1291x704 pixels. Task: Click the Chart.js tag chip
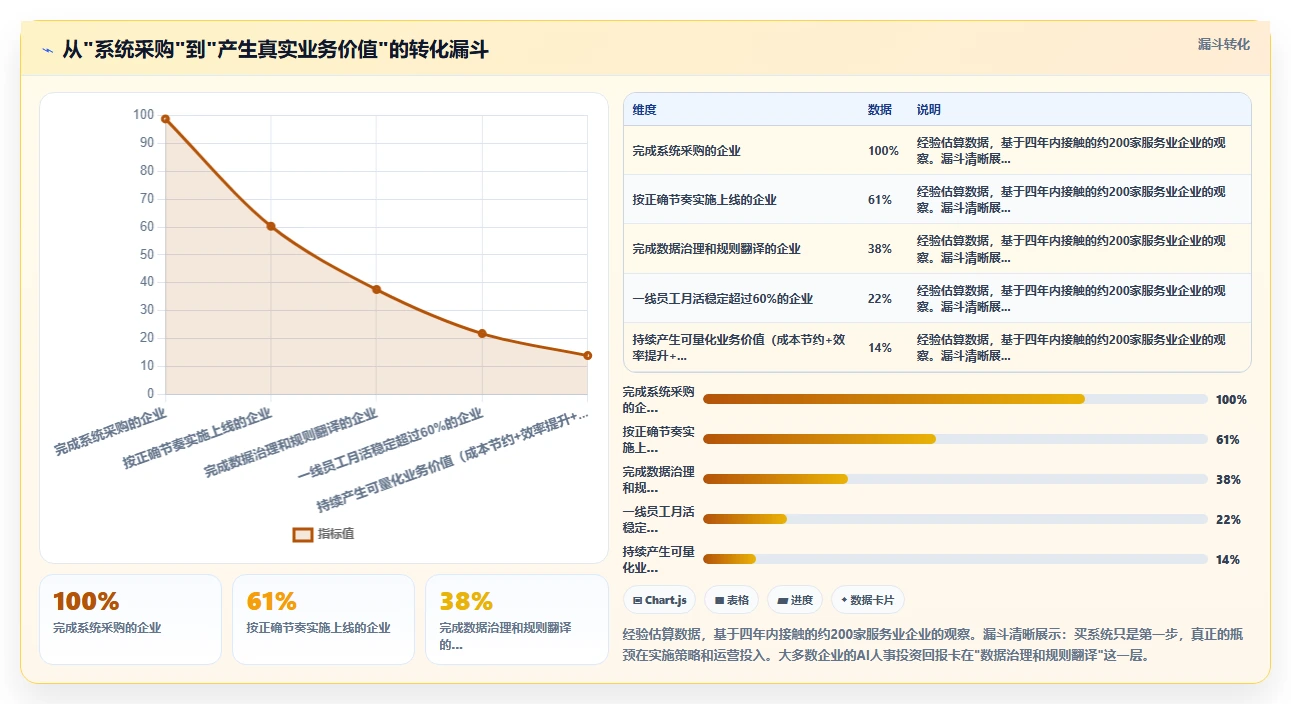(x=659, y=600)
